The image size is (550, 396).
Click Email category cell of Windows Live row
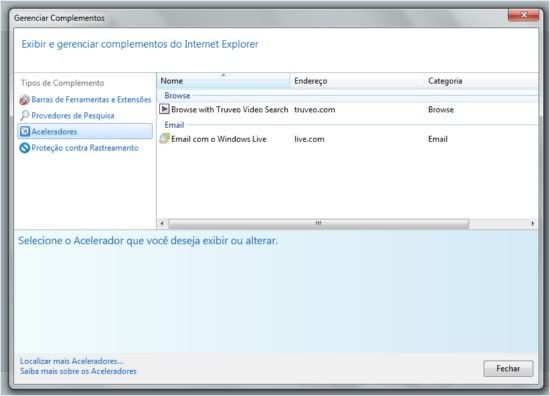point(438,139)
